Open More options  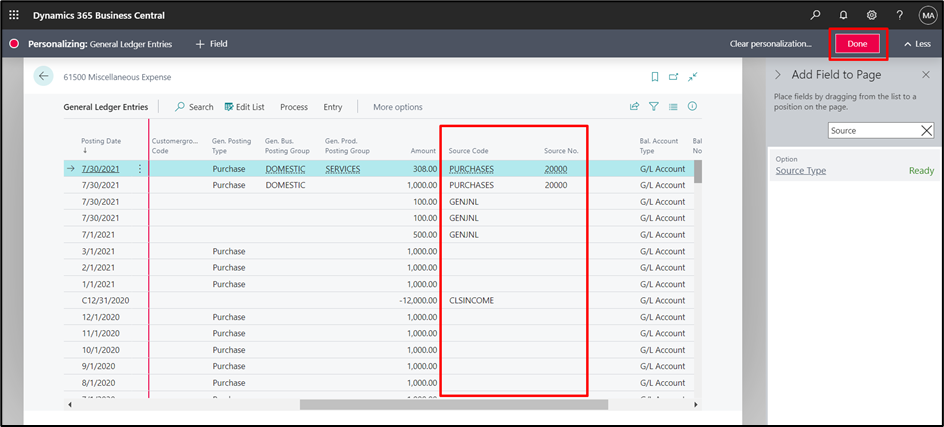pyautogui.click(x=397, y=107)
